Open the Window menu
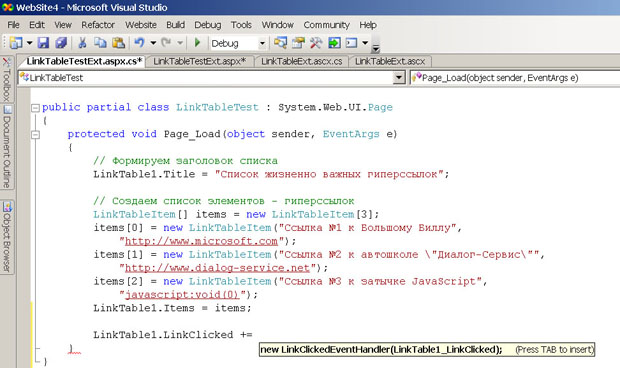620x368 pixels. (278, 25)
